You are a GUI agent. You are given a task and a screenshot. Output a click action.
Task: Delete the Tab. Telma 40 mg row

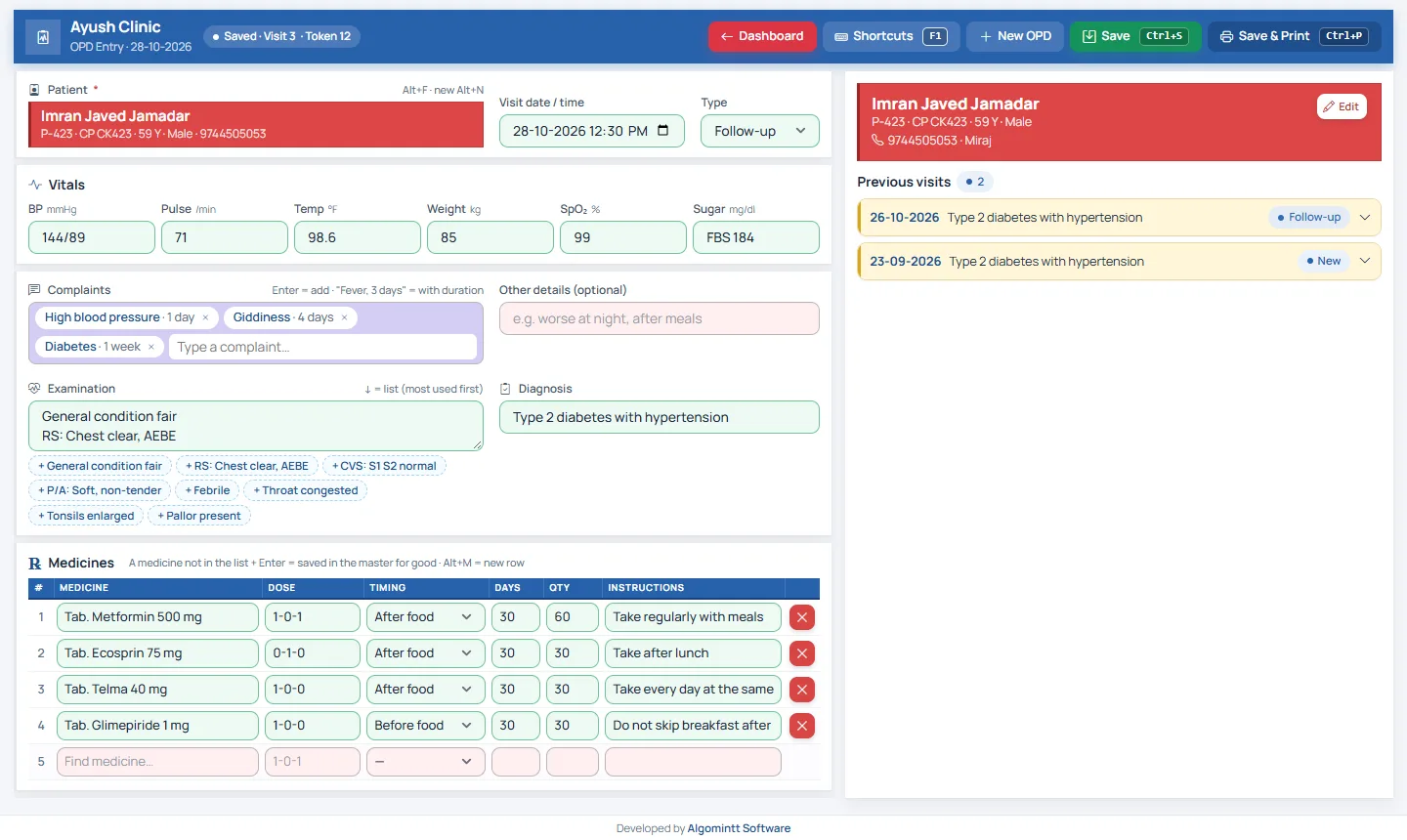pos(802,690)
